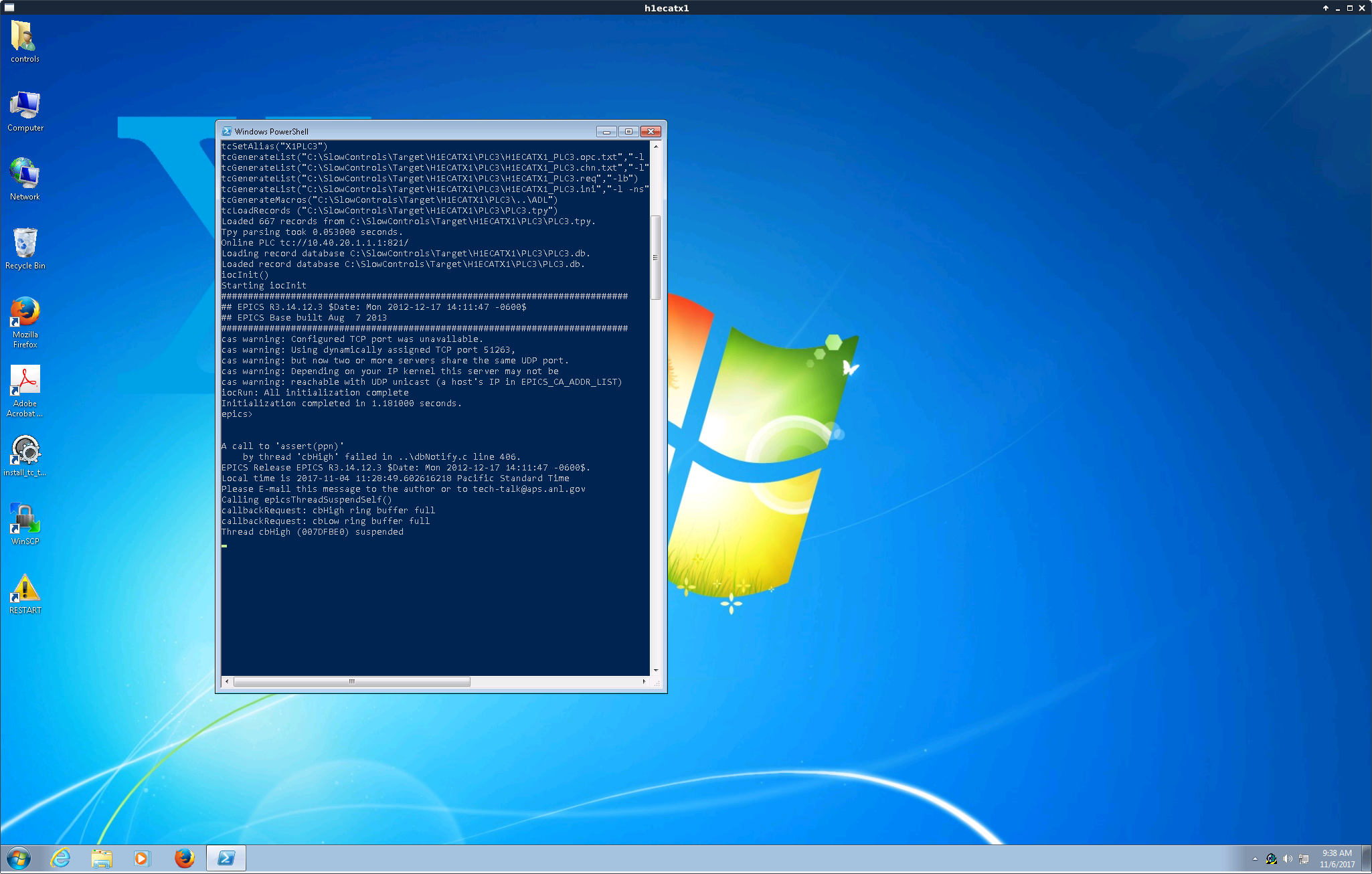Open PowerShell window system menu icon
This screenshot has height=874, width=1372.
click(x=227, y=131)
